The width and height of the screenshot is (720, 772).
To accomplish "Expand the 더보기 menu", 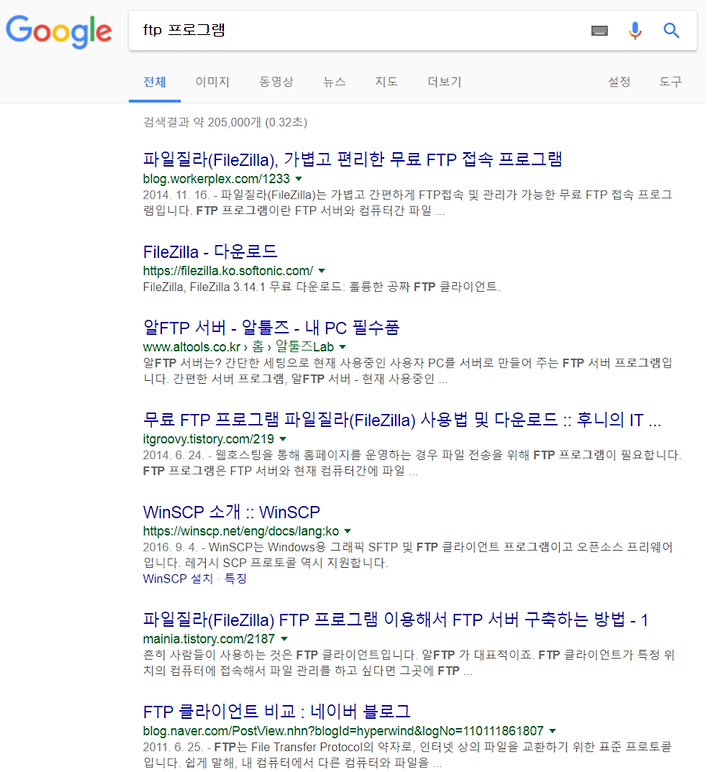I will tap(444, 82).
